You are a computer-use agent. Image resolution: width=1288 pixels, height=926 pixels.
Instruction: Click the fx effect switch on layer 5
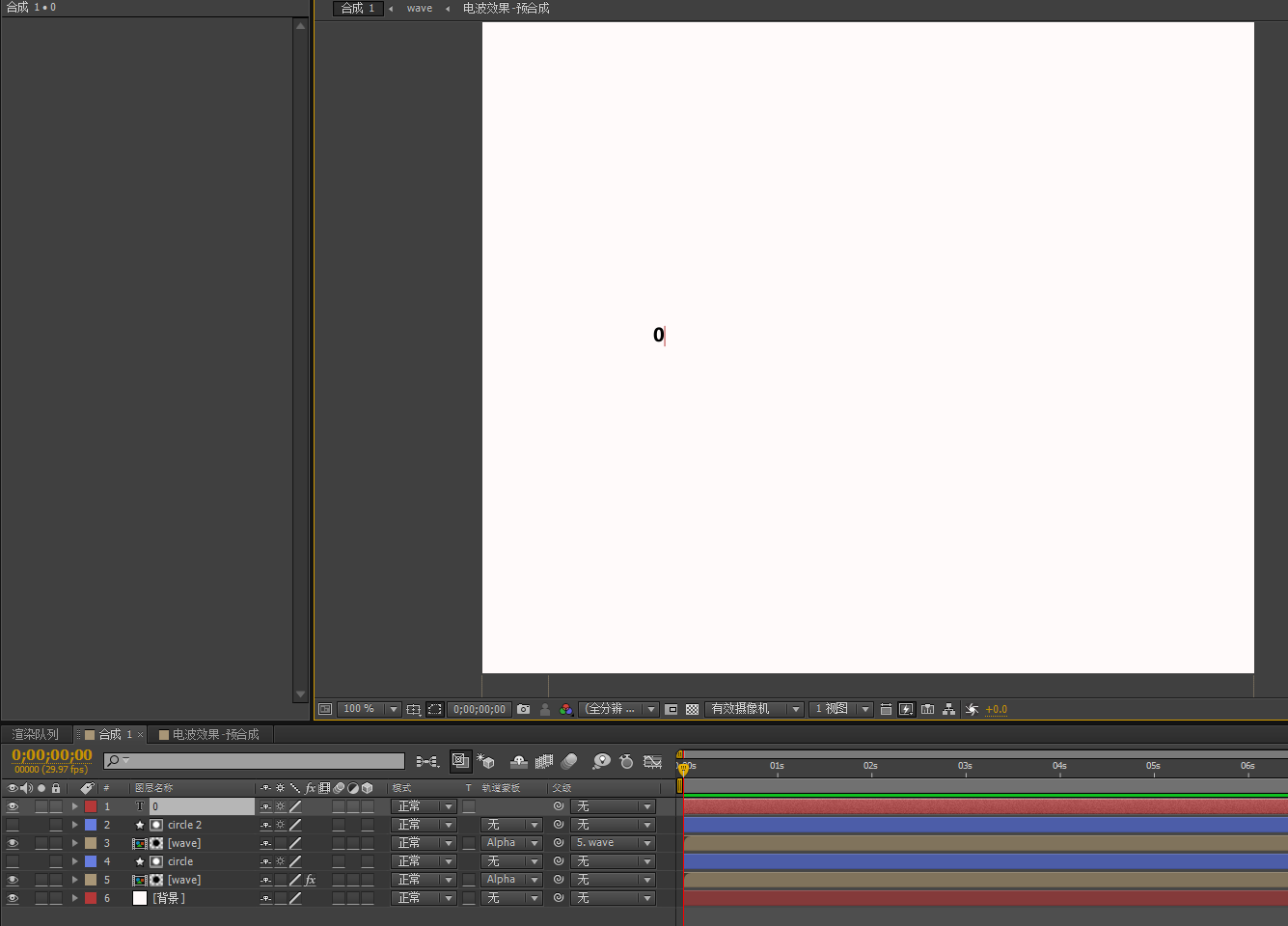[x=311, y=880]
